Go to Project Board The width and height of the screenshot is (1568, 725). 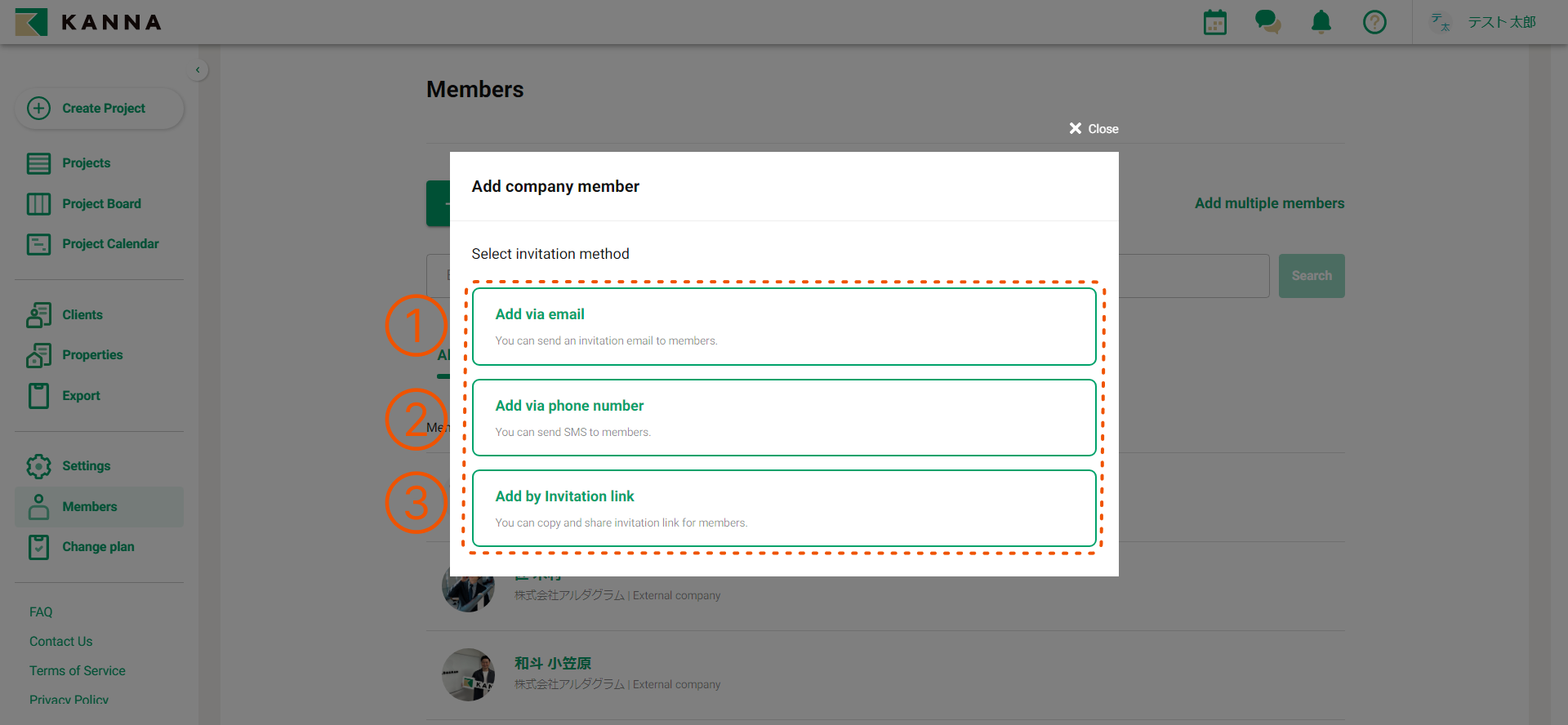[101, 204]
